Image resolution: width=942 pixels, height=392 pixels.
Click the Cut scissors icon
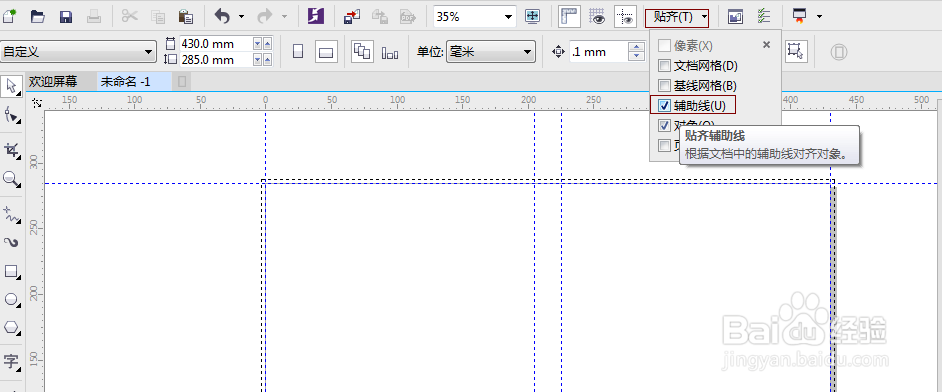129,16
